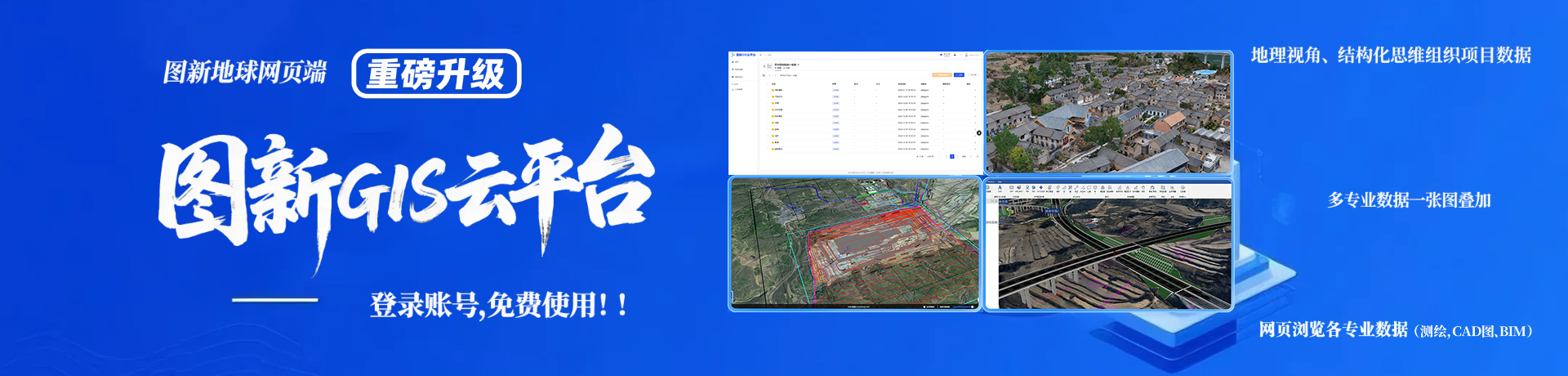Click the (测绘, CAD图, BIM) note text
Image resolution: width=1568 pixels, height=376 pixels.
coord(1473,331)
